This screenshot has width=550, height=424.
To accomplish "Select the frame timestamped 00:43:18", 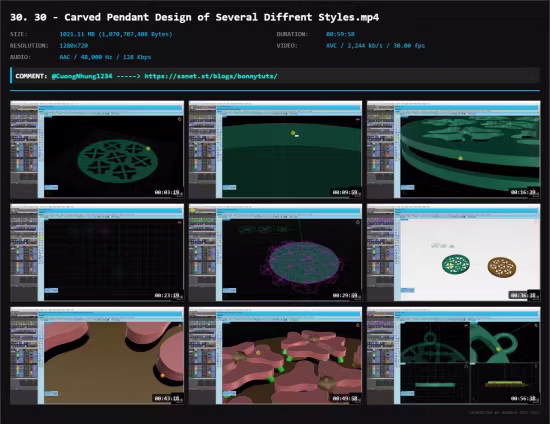I will tap(97, 356).
